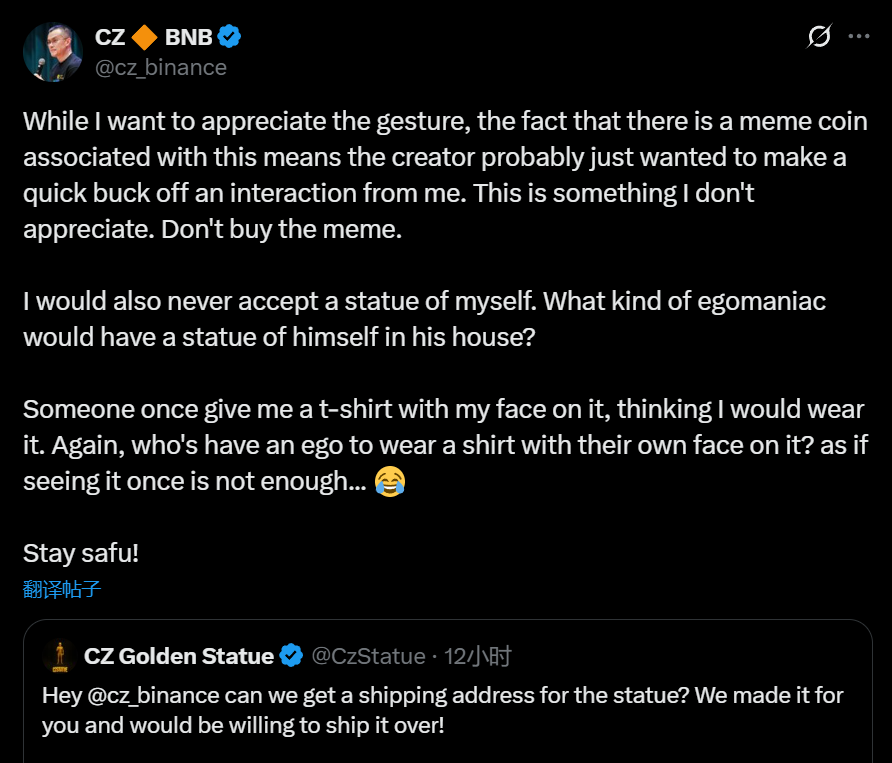
Task: Open the more options ellipsis menu
Action: click(x=858, y=37)
